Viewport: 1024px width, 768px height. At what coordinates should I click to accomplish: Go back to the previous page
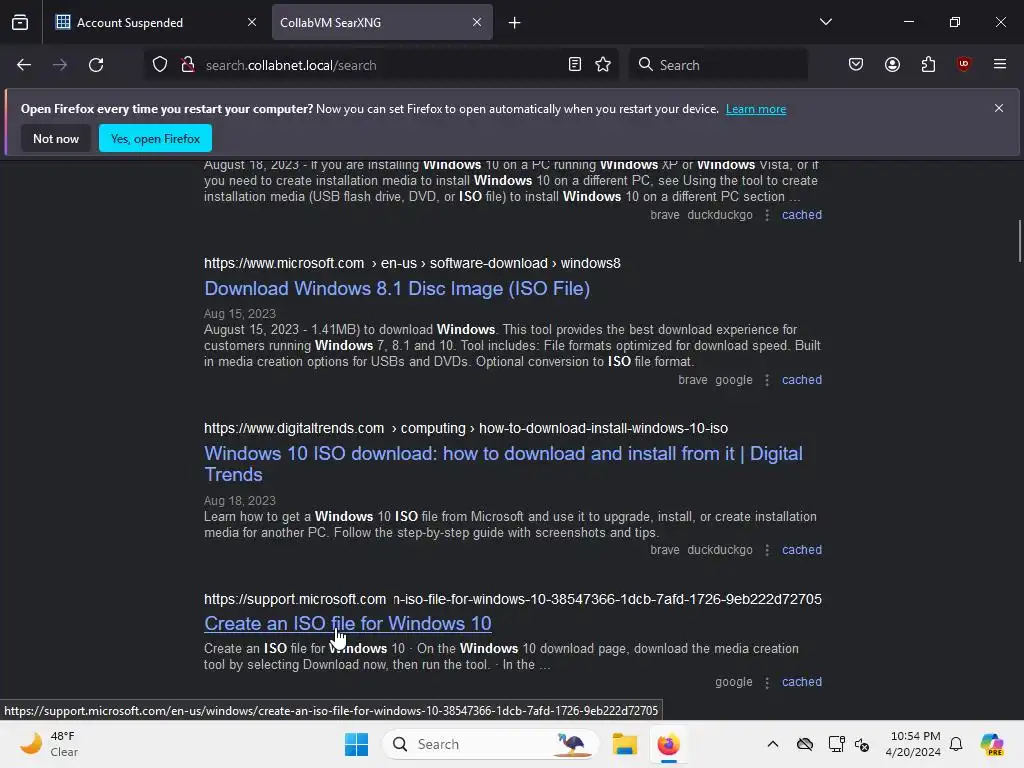[24, 65]
